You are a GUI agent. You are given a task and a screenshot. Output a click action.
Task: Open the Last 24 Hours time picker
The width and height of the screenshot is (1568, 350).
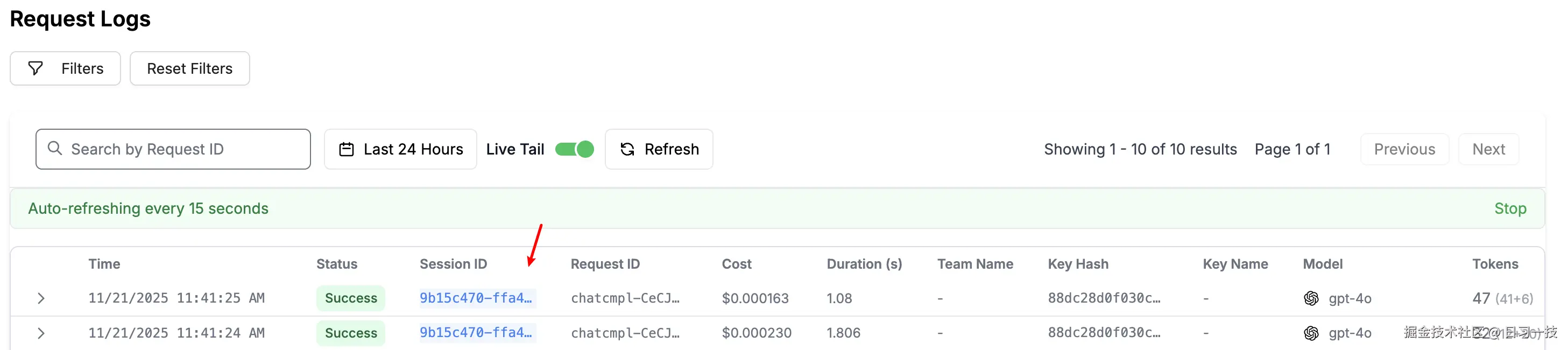[400, 149]
